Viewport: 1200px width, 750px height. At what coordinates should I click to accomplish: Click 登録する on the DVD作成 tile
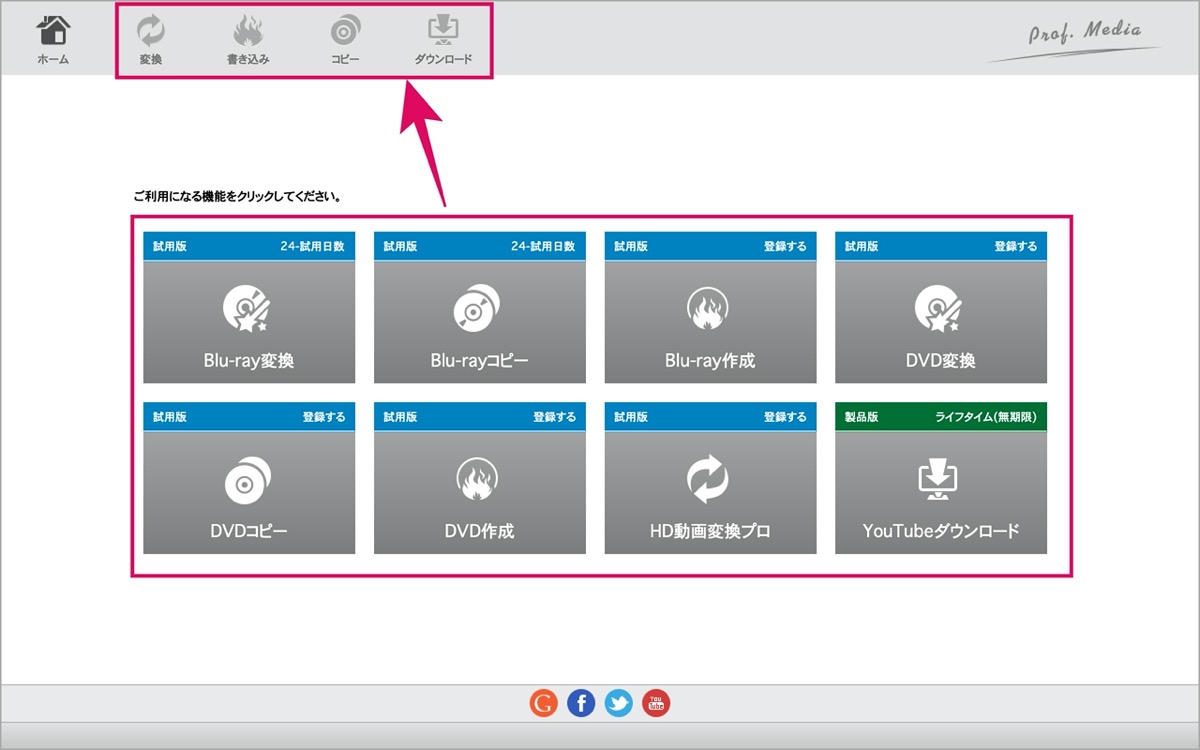coord(554,417)
